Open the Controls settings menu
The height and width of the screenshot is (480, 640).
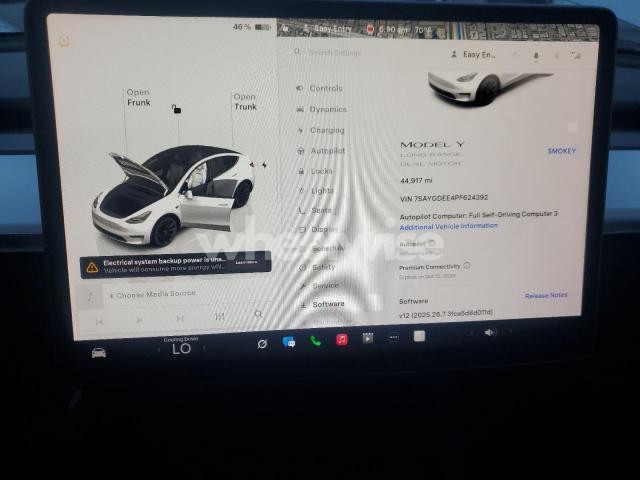click(320, 88)
